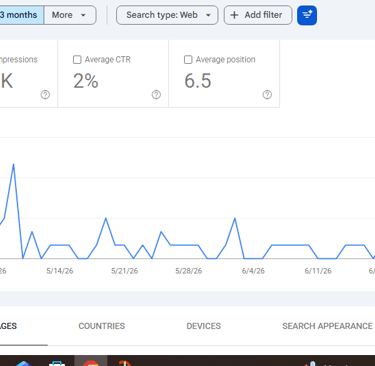
Task: Select the 3 months date range
Action: click(21, 15)
